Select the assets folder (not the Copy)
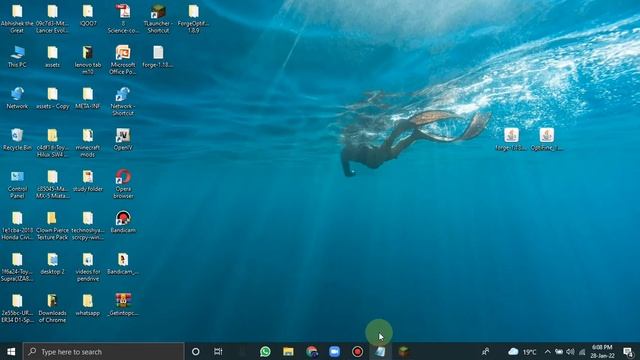640x360 pixels. pyautogui.click(x=52, y=57)
